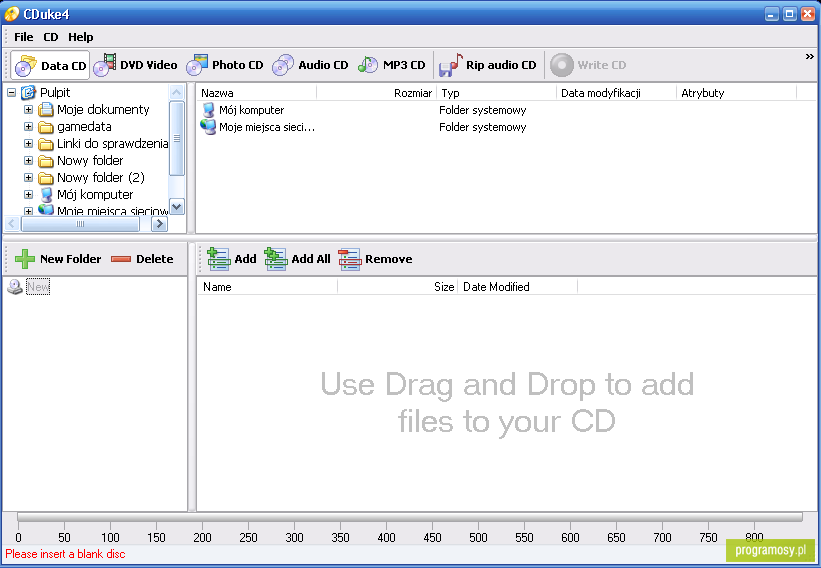
Task: Click the Mój komputer icon in tree
Action: coord(46,195)
